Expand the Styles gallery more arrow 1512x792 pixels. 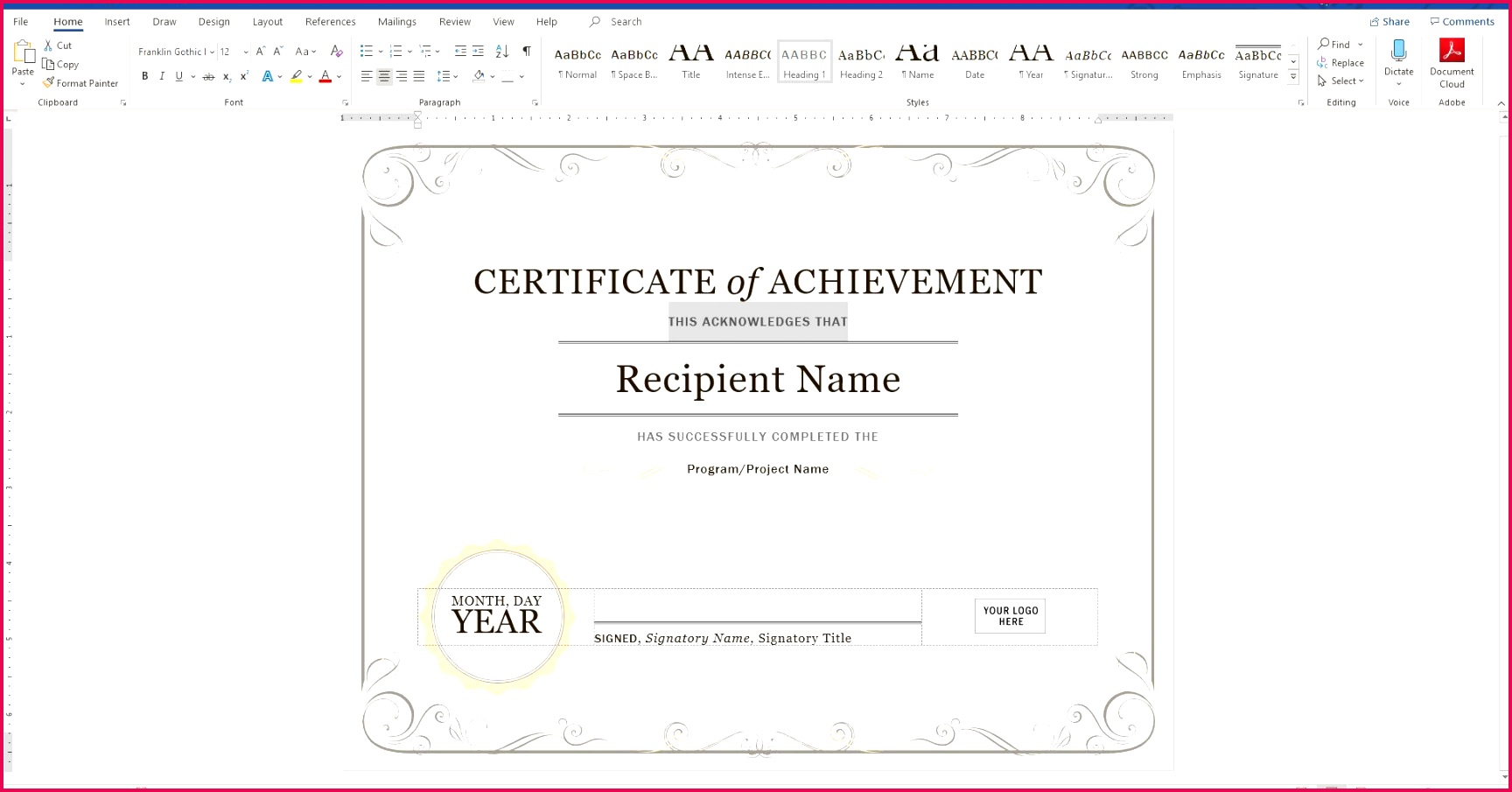(x=1293, y=78)
